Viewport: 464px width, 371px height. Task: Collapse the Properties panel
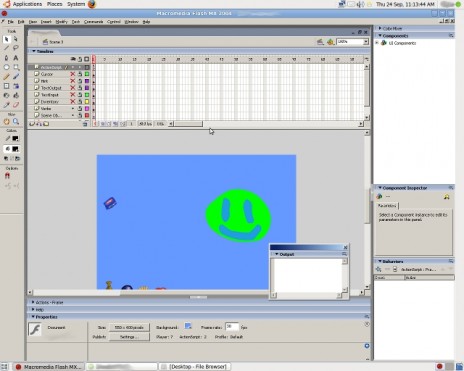click(x=33, y=317)
